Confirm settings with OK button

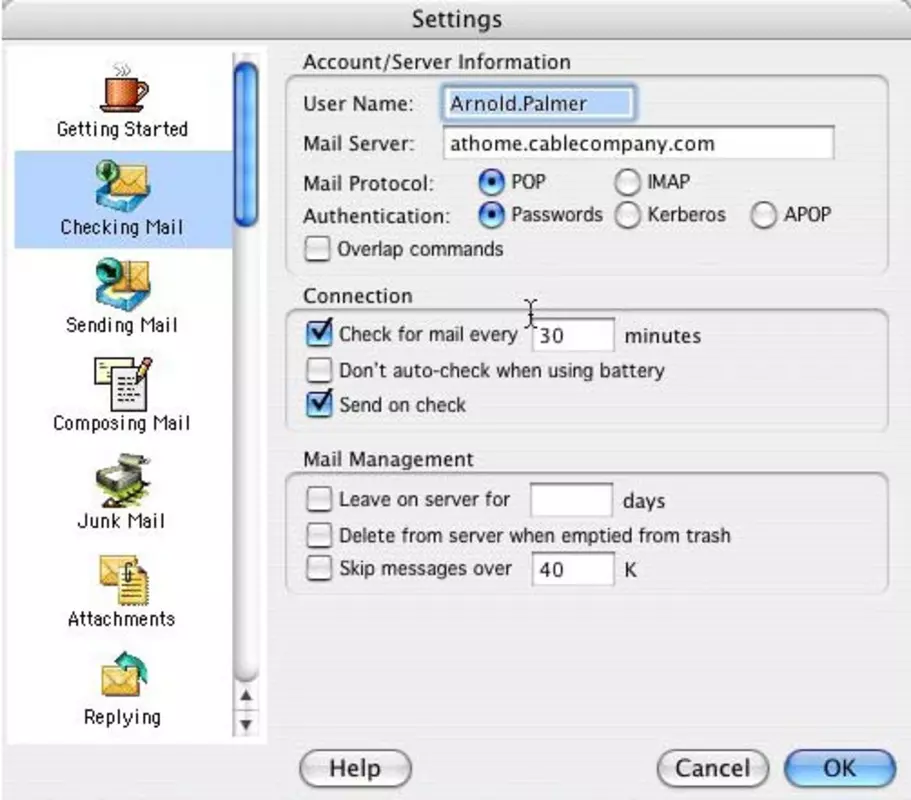pos(840,768)
